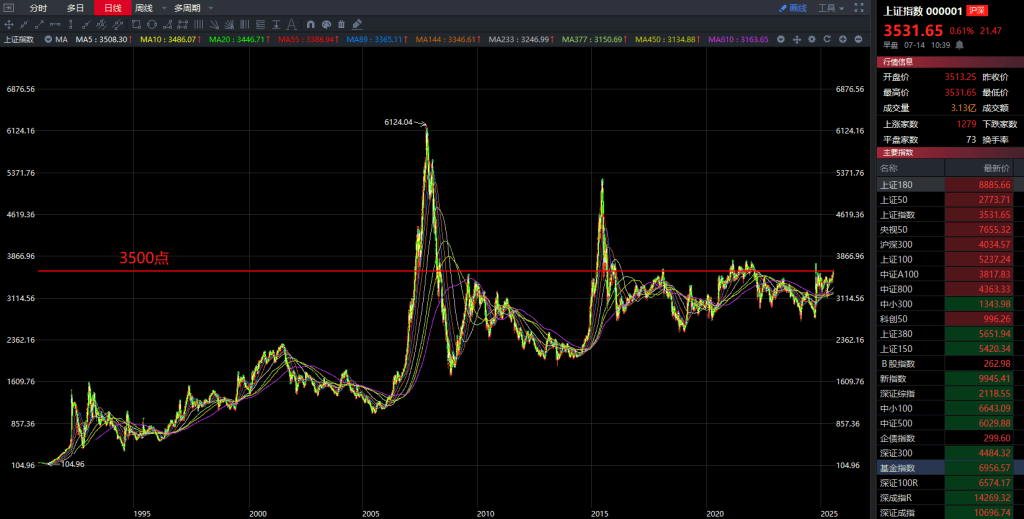Toggle the magnet snap tool
The width and height of the screenshot is (1024, 519).
pos(310,24)
